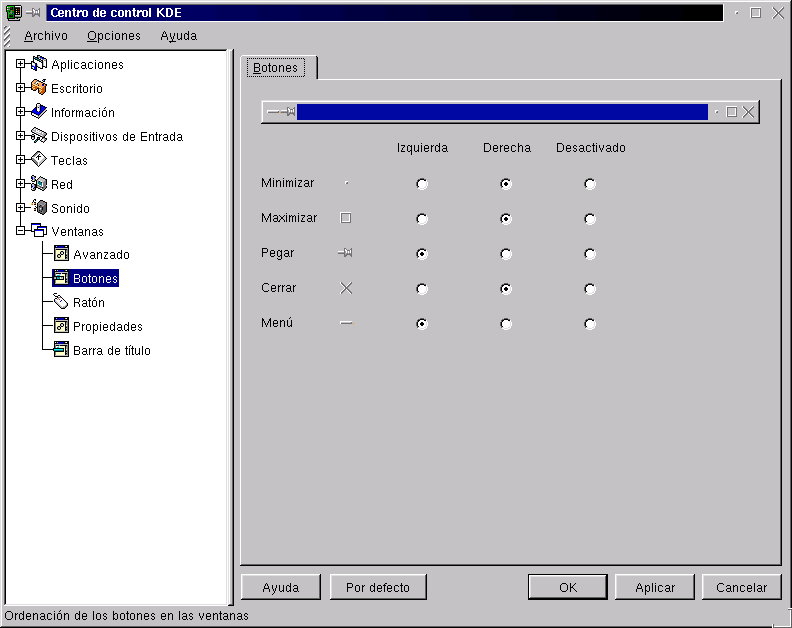792x628 pixels.
Task: Click the Por defecto button
Action: coord(378,587)
